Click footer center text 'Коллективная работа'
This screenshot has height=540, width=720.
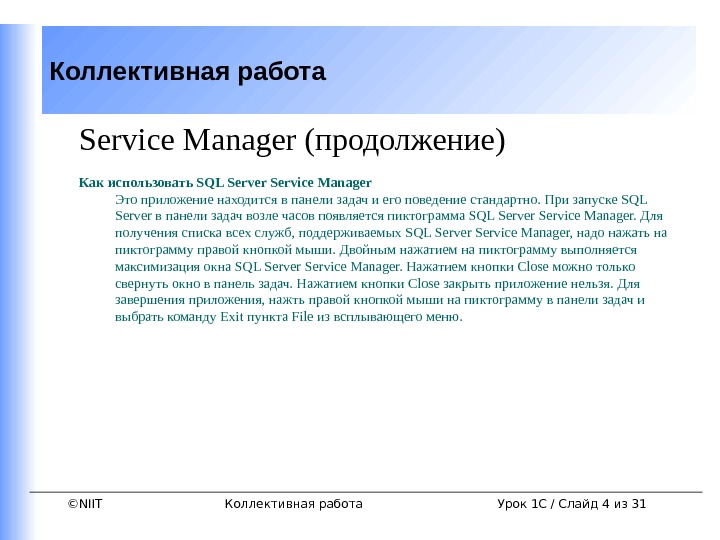[293, 504]
